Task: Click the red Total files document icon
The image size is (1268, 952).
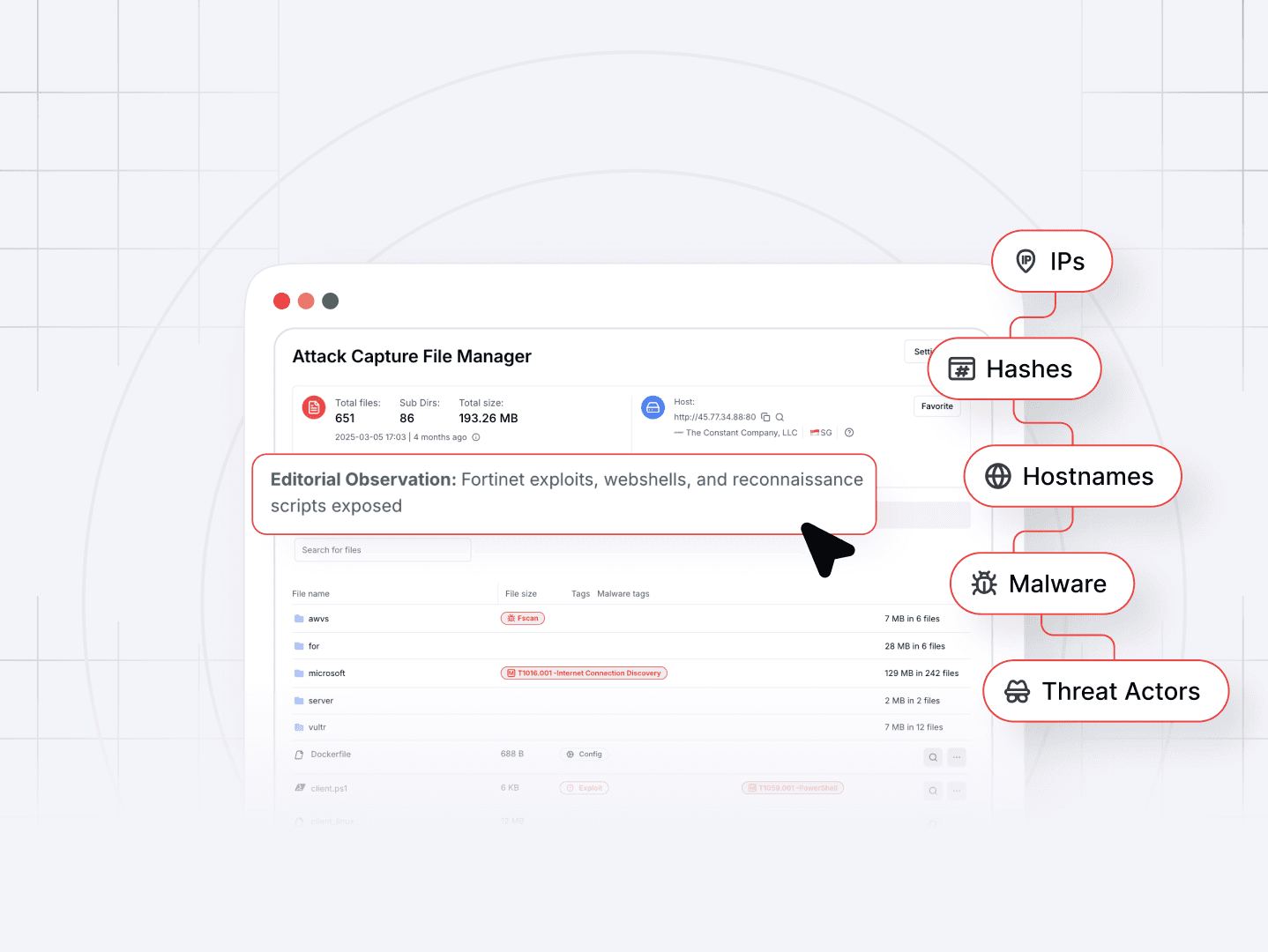Action: [314, 407]
